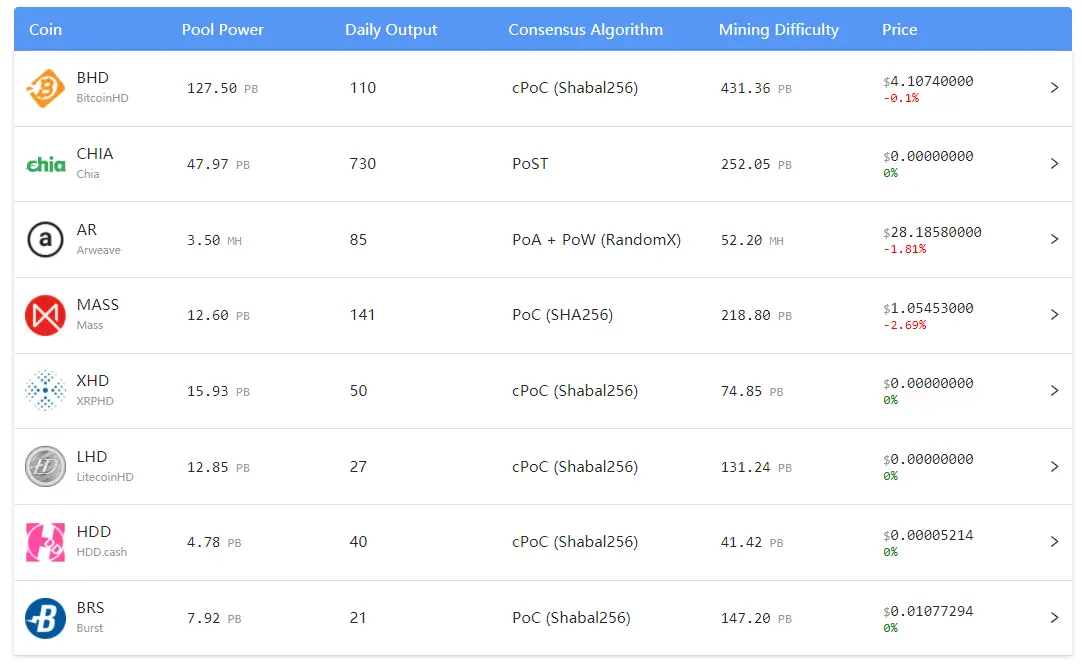Expand the HDD row chevron arrow

(x=1054, y=541)
